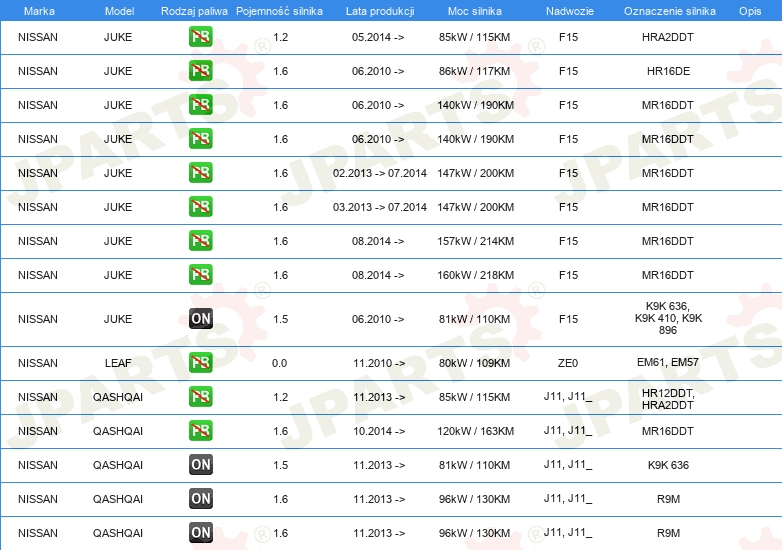Click the ZE0 body code cell
Screen dimensions: 782x550
pos(568,363)
